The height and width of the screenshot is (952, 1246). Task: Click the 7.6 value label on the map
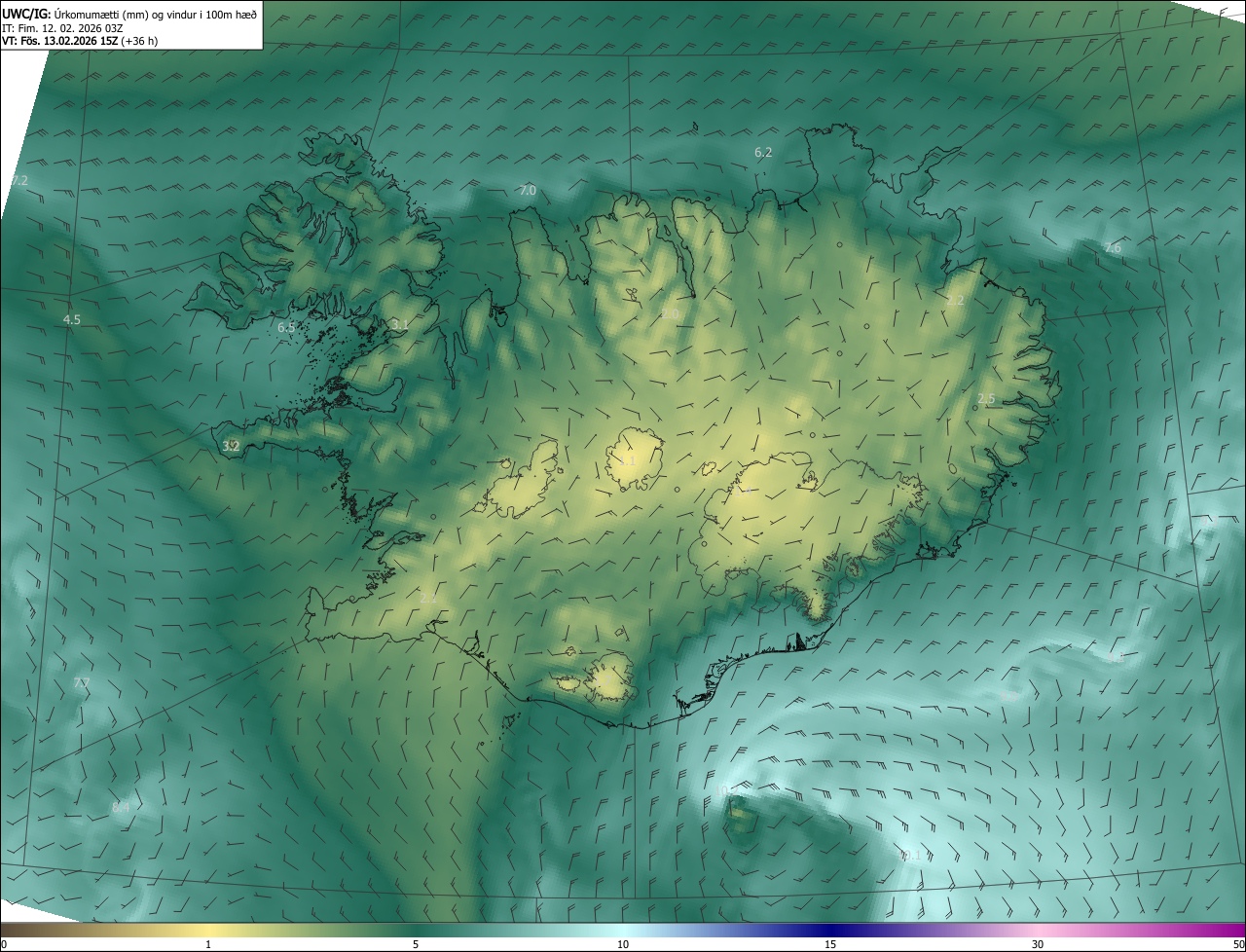[x=1112, y=248]
